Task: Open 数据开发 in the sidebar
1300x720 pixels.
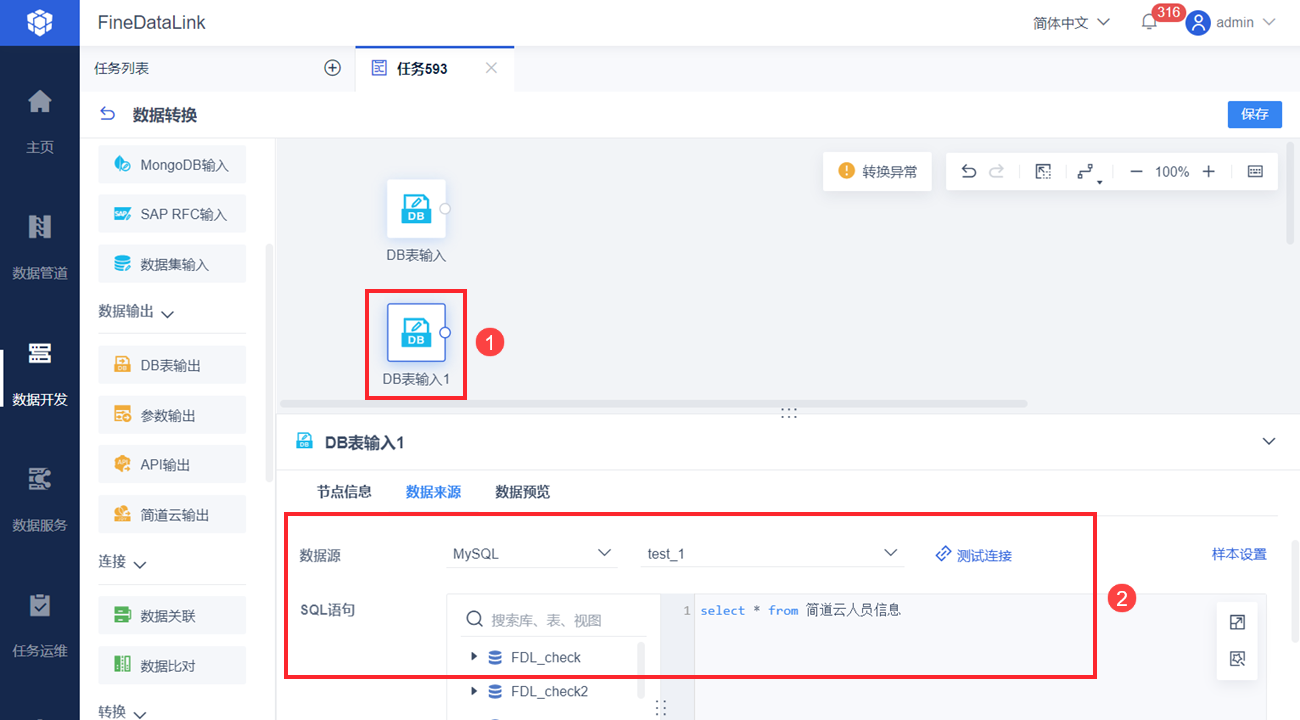Action: pyautogui.click(x=40, y=373)
